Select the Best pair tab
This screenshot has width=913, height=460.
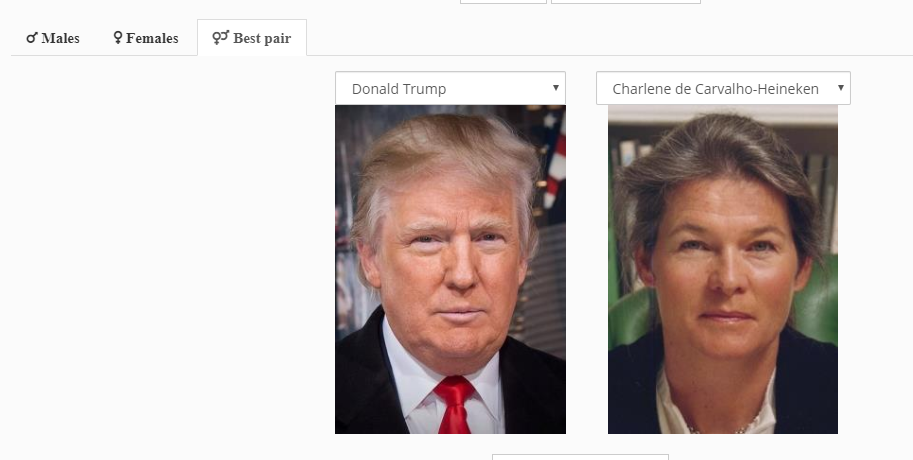[x=252, y=38]
